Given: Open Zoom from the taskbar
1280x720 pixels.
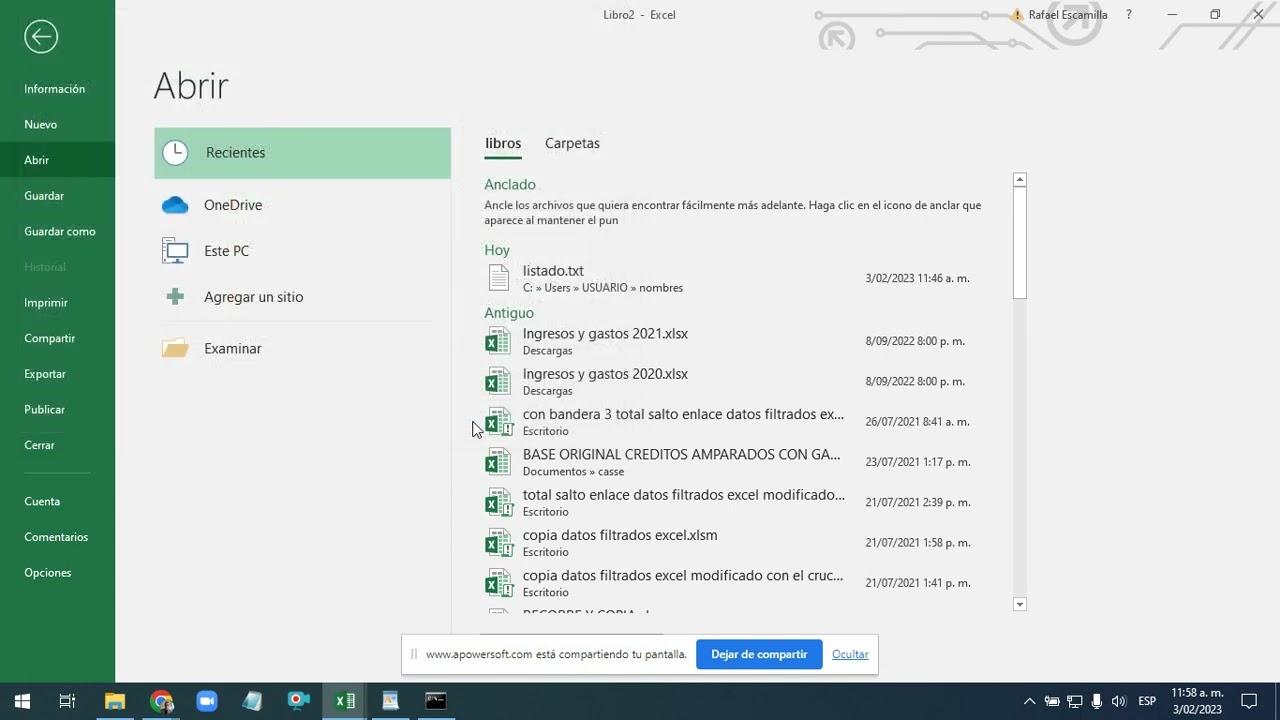Looking at the screenshot, I should point(207,701).
